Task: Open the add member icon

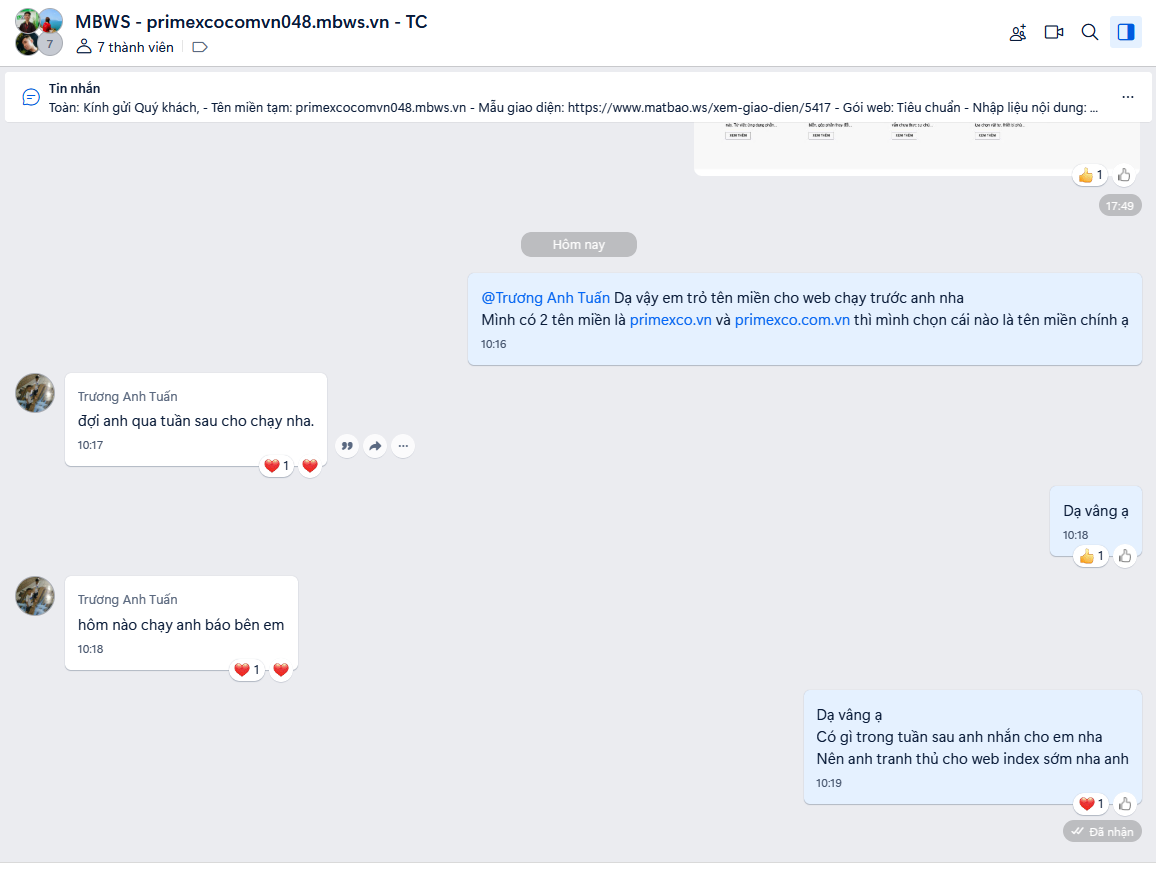Action: 1018,32
